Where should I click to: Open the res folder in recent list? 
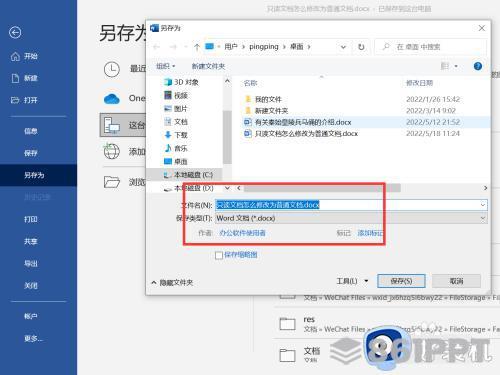click(x=309, y=319)
